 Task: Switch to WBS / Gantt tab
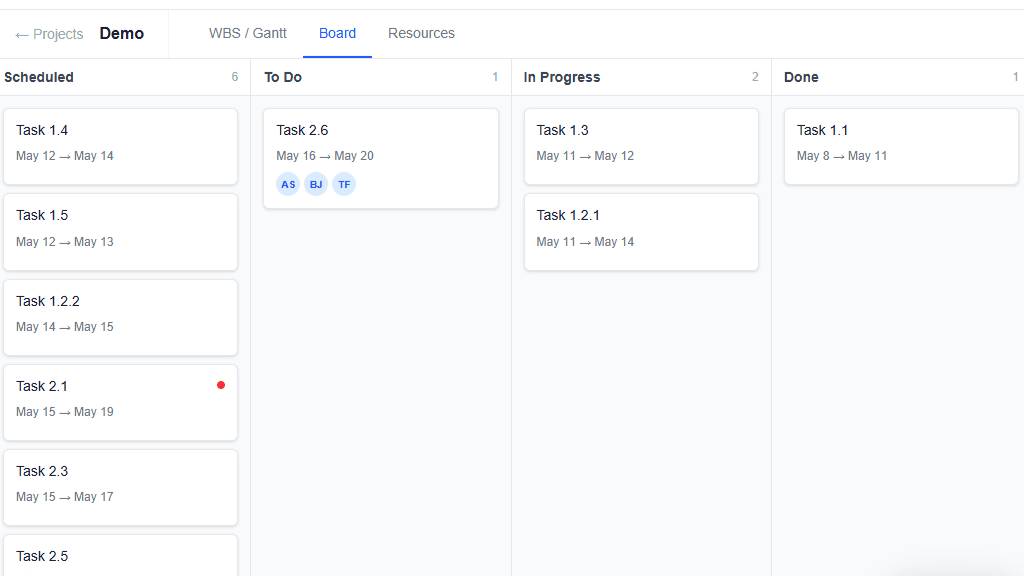(x=248, y=33)
